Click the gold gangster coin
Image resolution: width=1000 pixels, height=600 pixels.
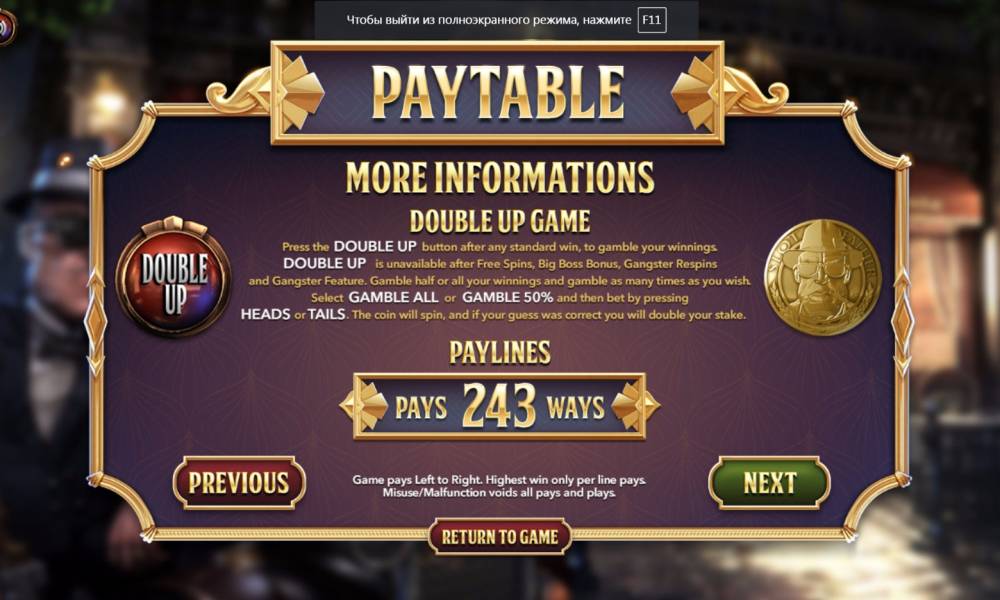823,277
